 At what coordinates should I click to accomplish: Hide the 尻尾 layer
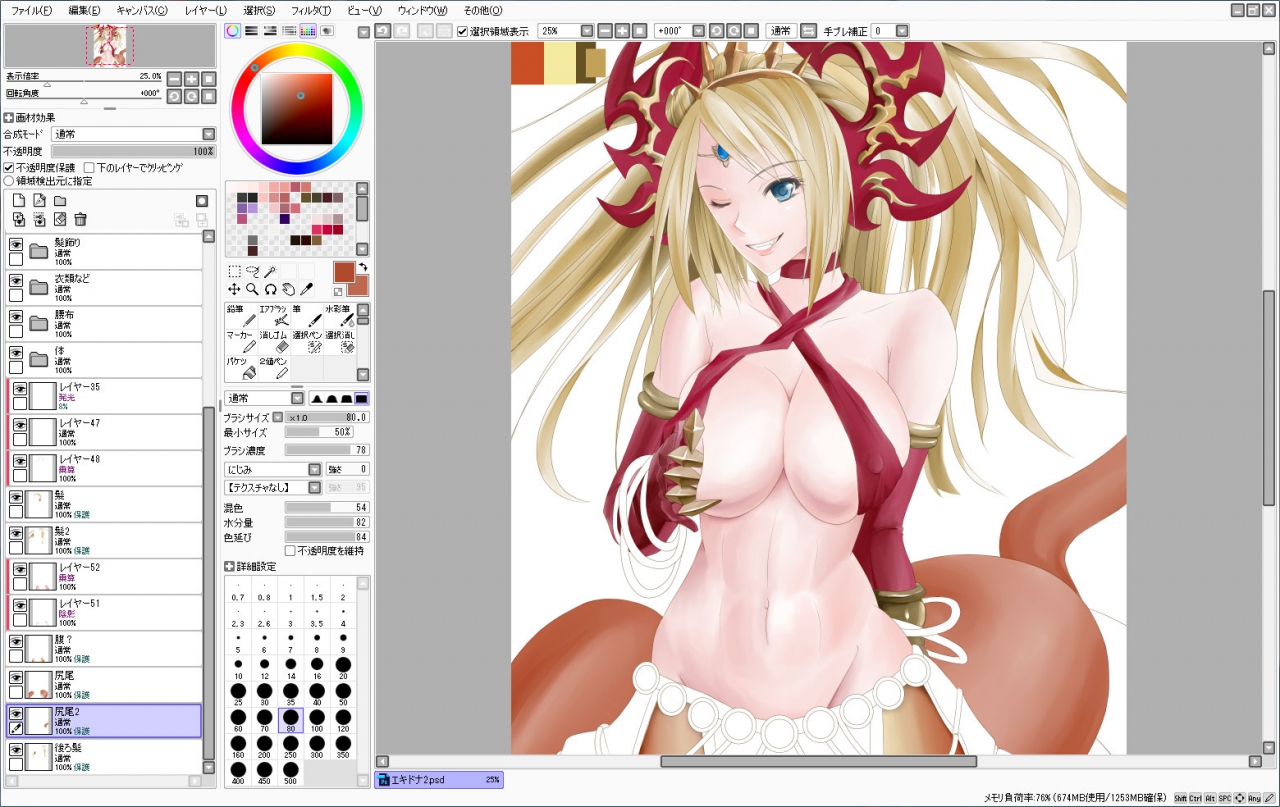tap(16, 677)
